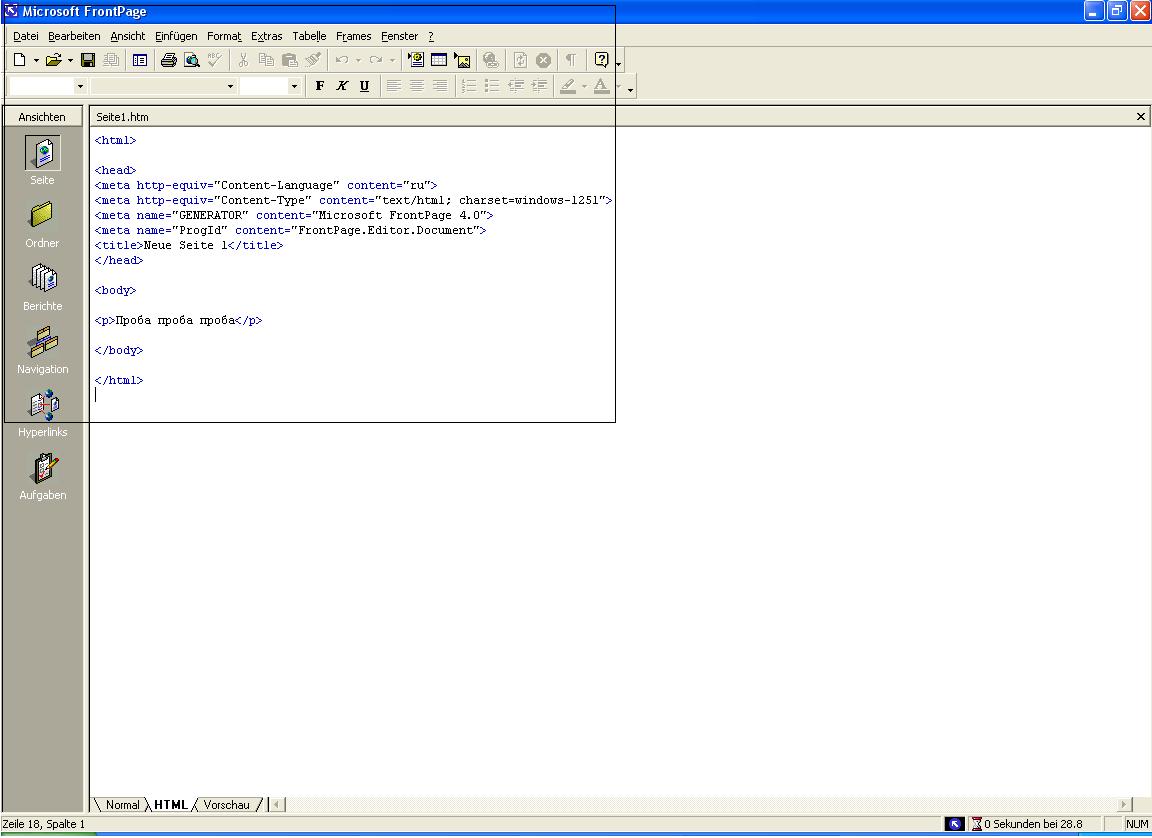Open the highlight color dropdown arrow

[x=584, y=86]
